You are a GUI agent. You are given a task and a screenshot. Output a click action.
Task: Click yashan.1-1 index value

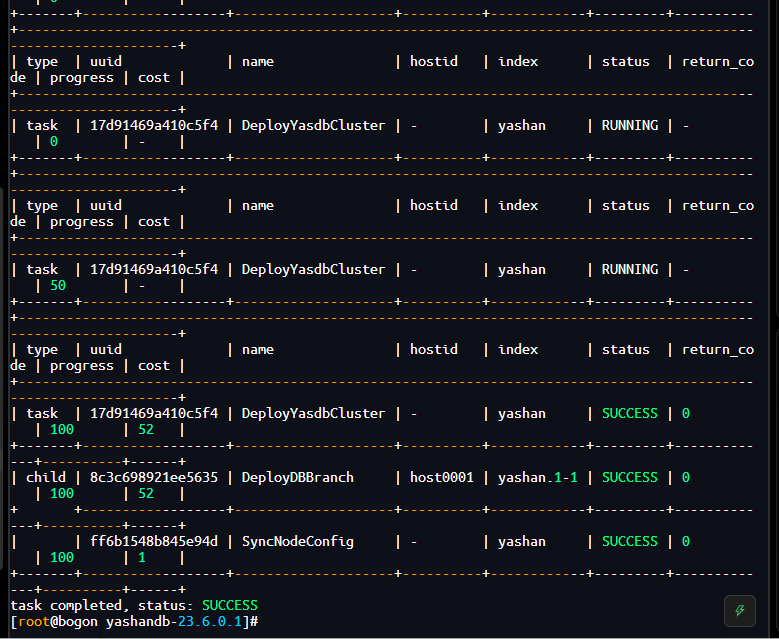pyautogui.click(x=538, y=478)
